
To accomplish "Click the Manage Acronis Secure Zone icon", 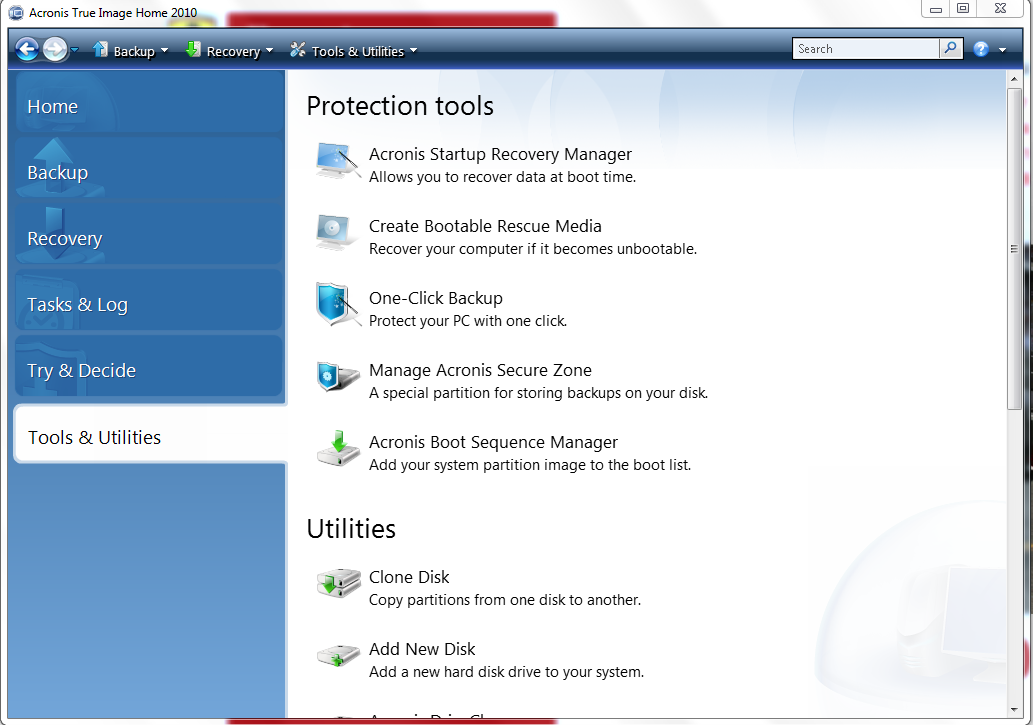I will [338, 376].
